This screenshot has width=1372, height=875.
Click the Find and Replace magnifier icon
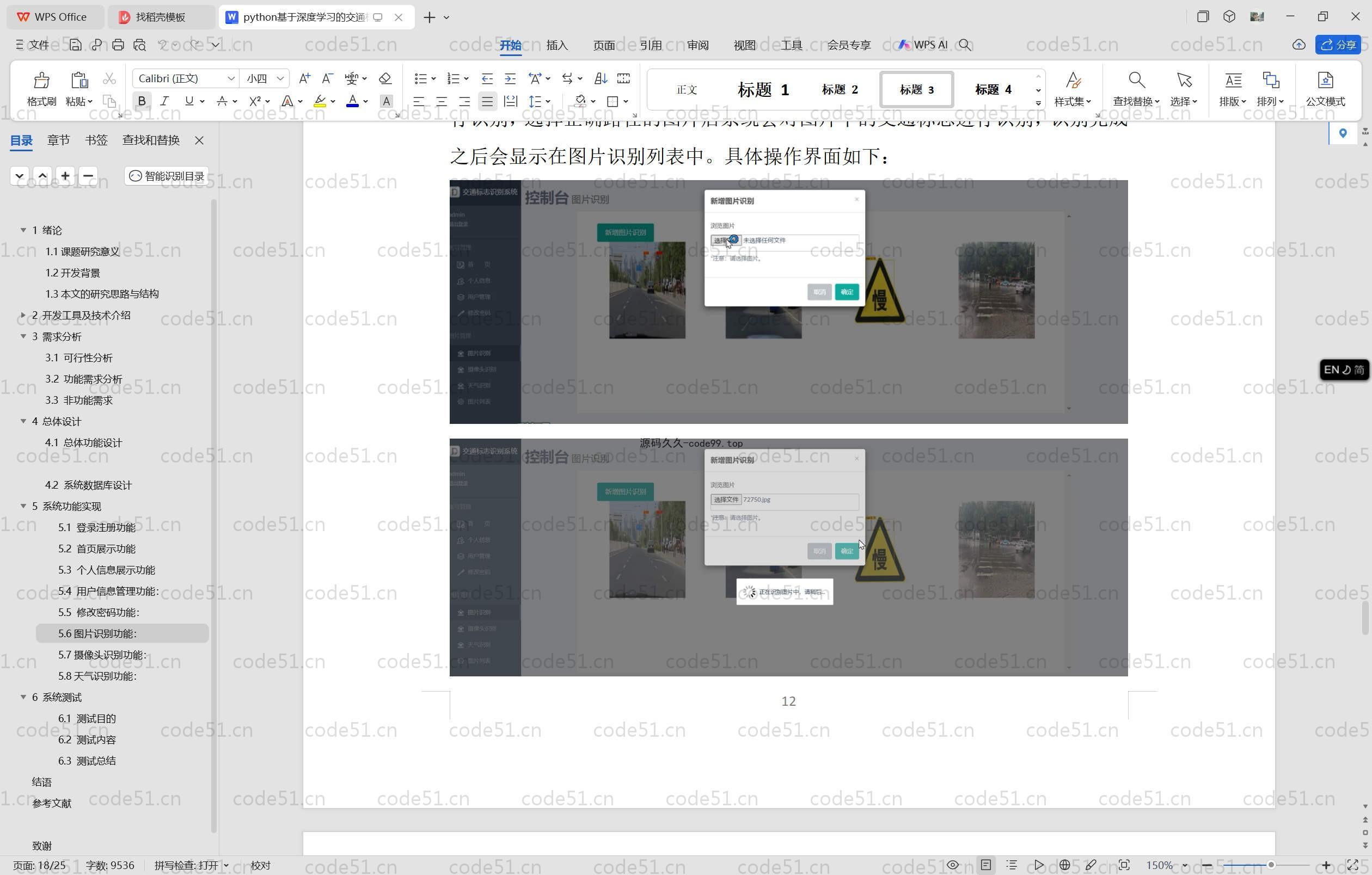[1136, 79]
